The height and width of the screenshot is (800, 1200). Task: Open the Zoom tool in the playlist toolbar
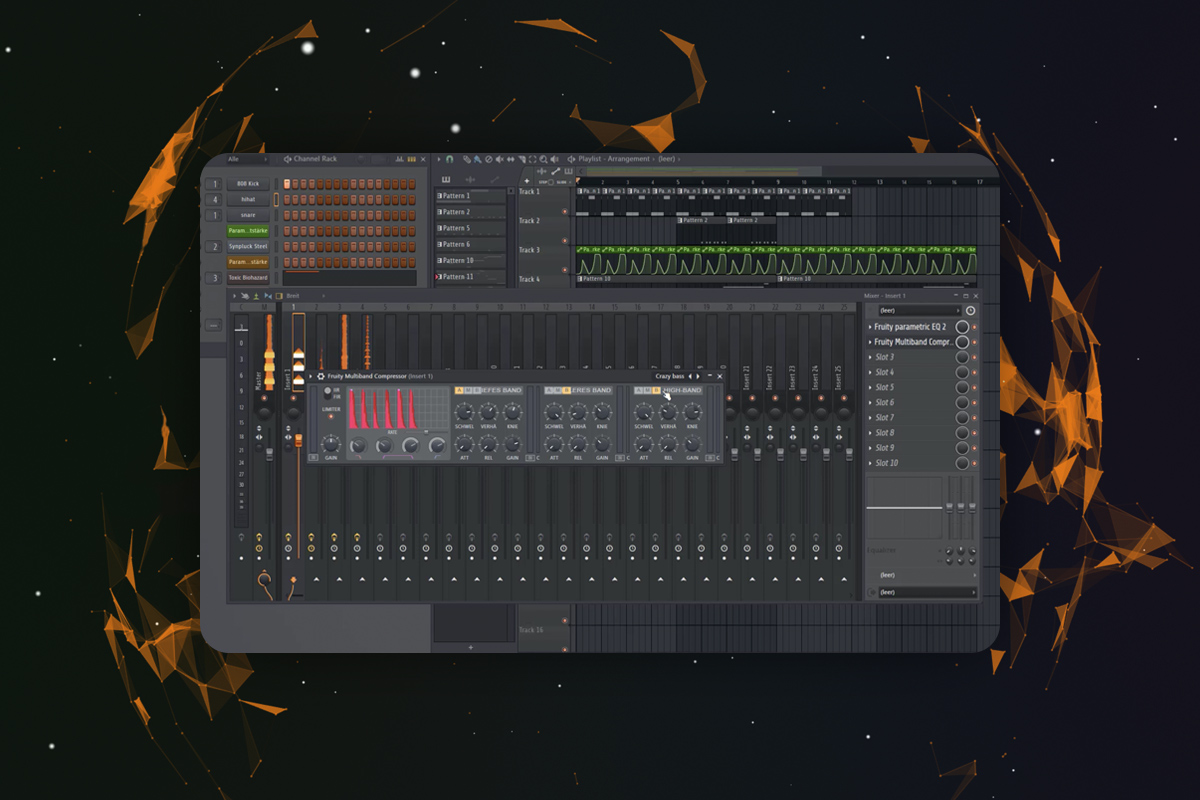point(543,159)
